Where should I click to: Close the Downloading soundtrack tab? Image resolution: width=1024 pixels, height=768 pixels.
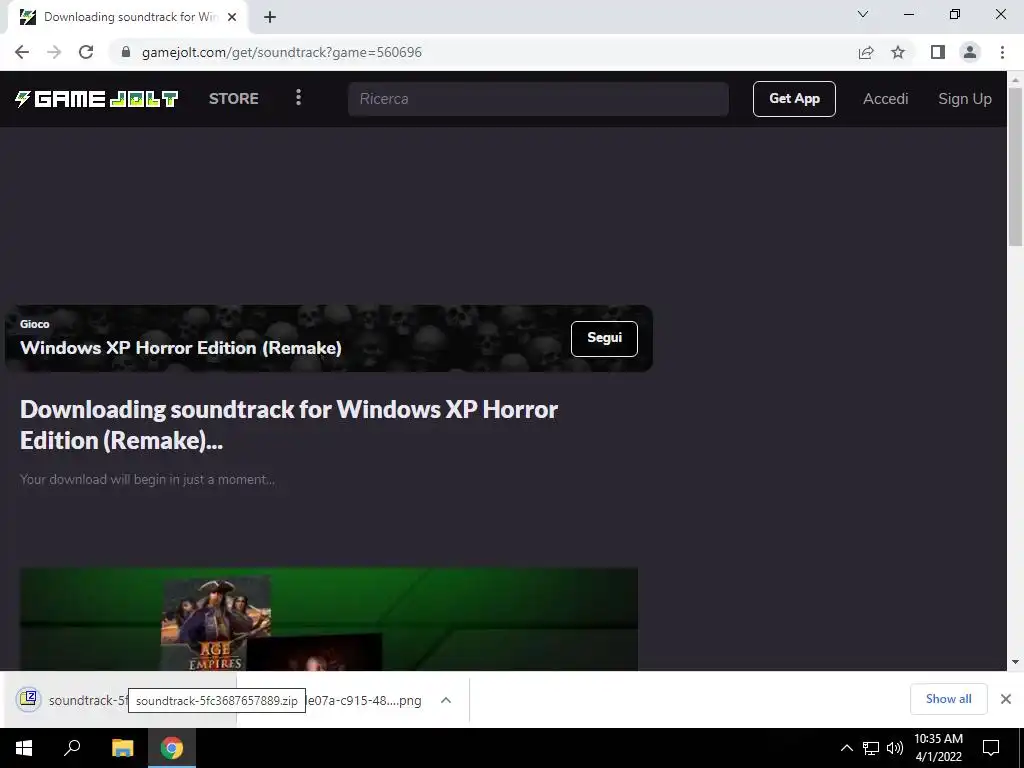click(232, 17)
